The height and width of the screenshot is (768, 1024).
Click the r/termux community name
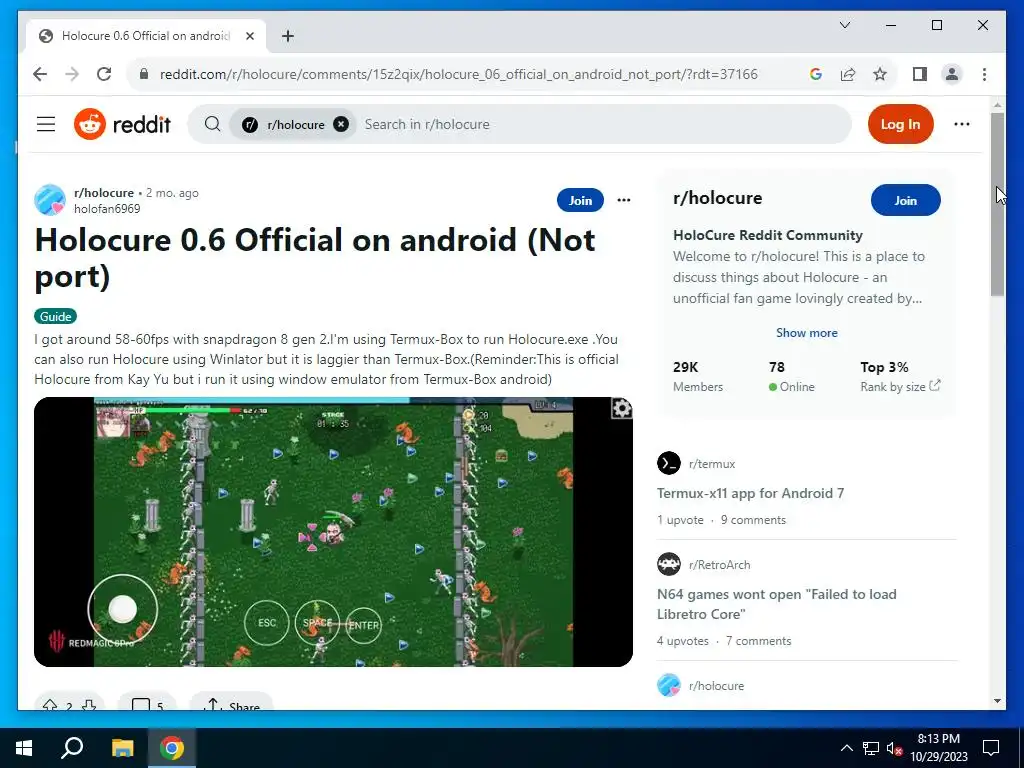(712, 464)
